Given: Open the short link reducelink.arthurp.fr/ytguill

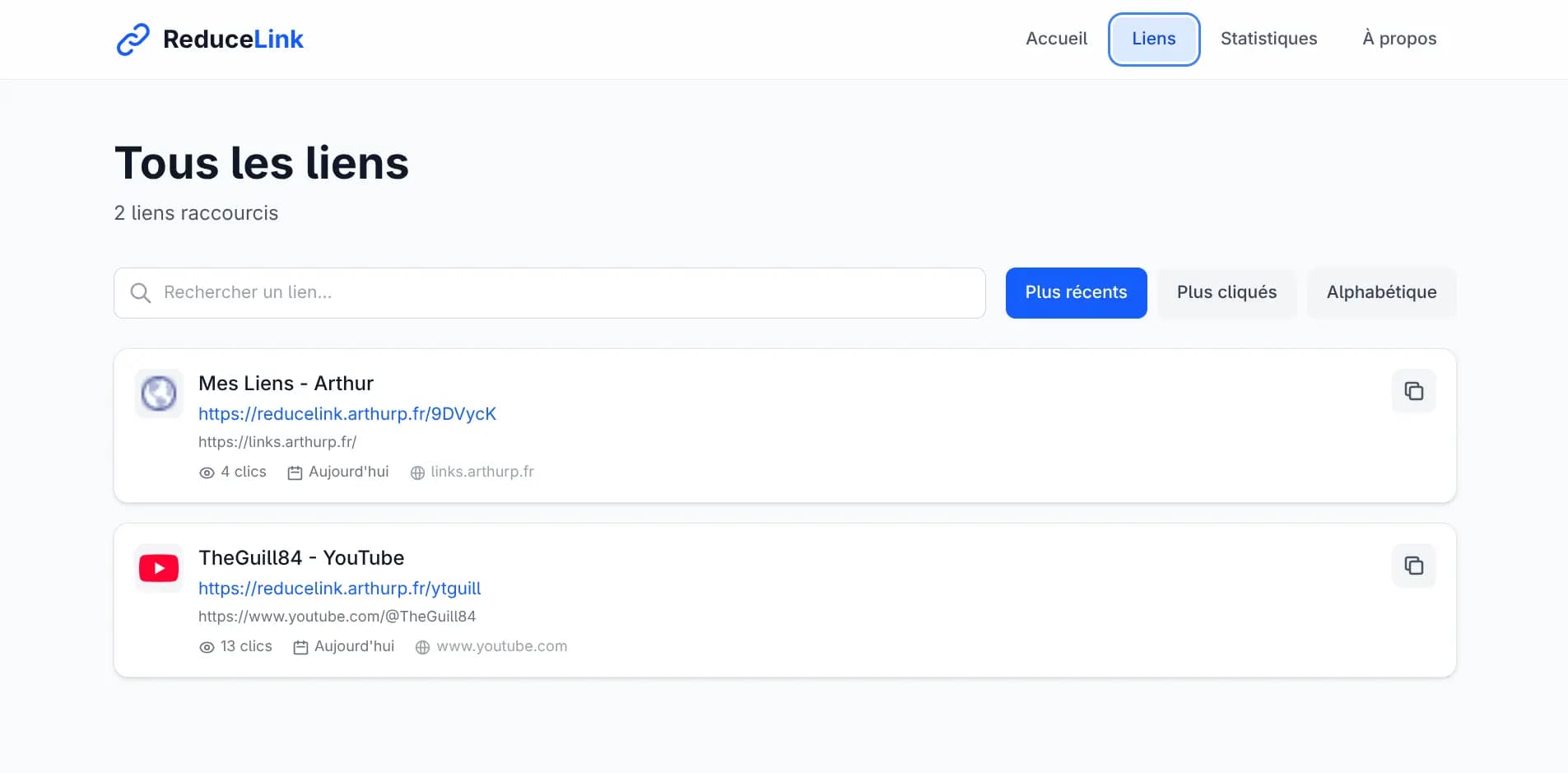Looking at the screenshot, I should point(339,589).
